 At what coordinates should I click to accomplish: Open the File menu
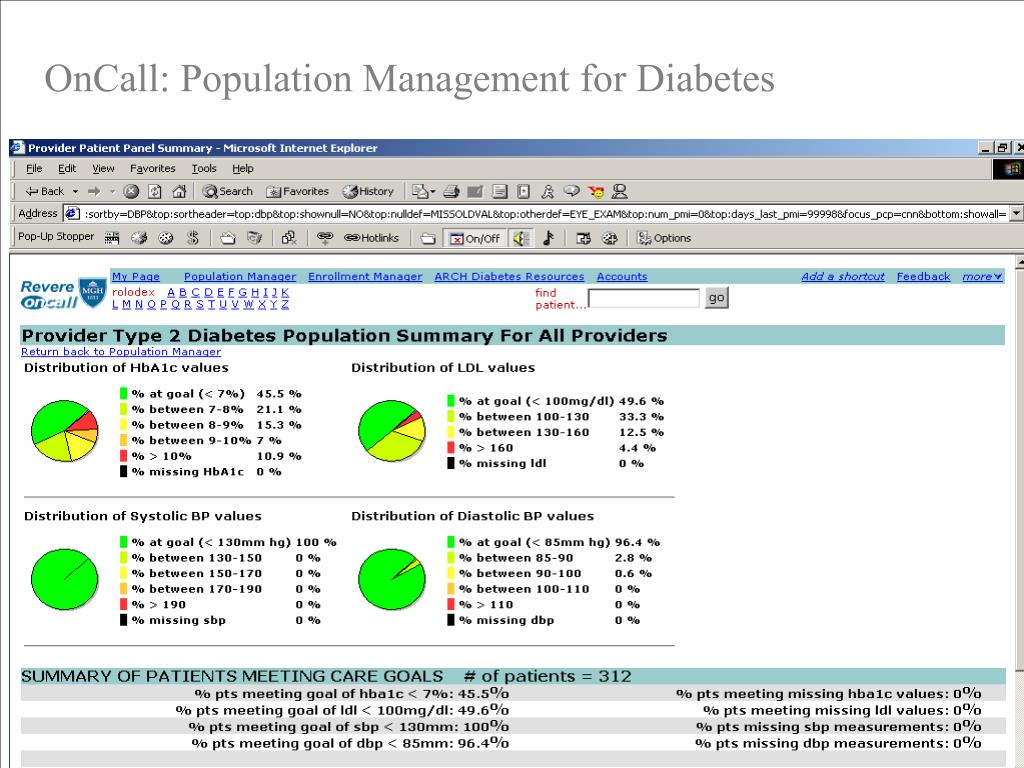coord(34,168)
